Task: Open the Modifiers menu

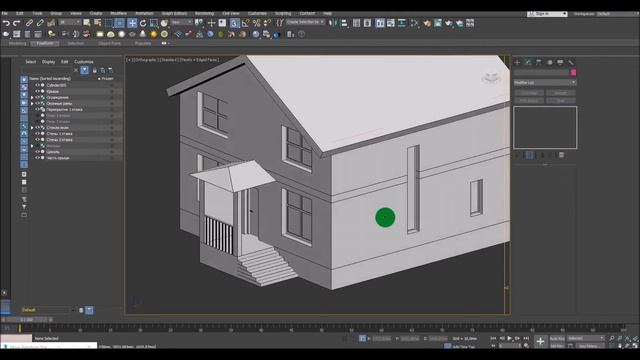Action: coord(118,13)
